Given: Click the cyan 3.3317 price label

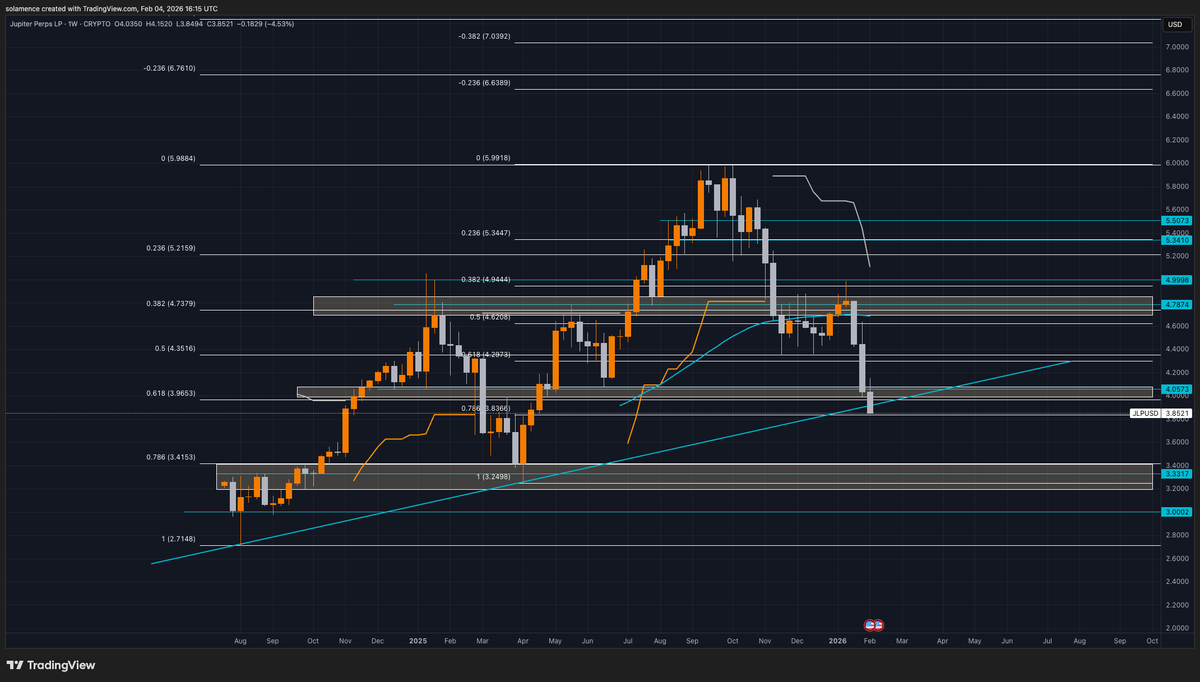Looking at the screenshot, I should point(1176,473).
